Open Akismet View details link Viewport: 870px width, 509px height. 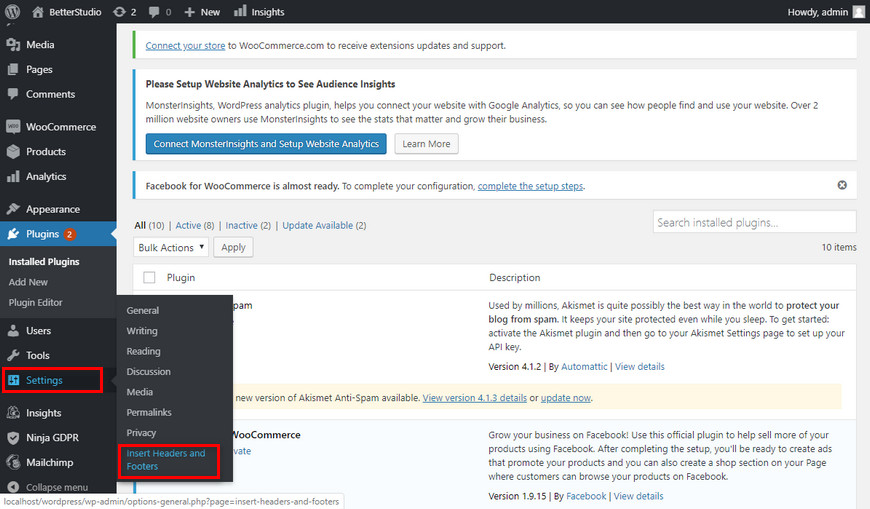coord(639,366)
